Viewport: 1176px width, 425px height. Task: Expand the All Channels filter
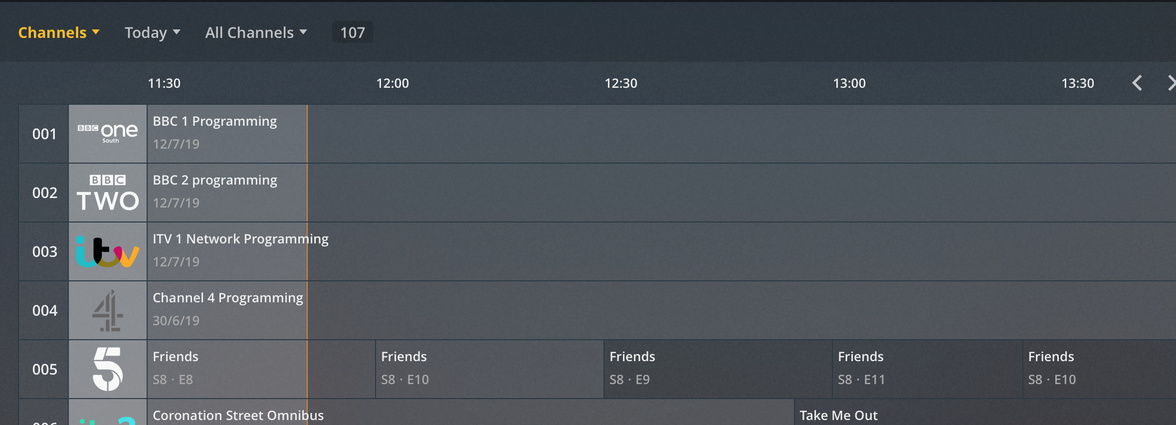256,32
